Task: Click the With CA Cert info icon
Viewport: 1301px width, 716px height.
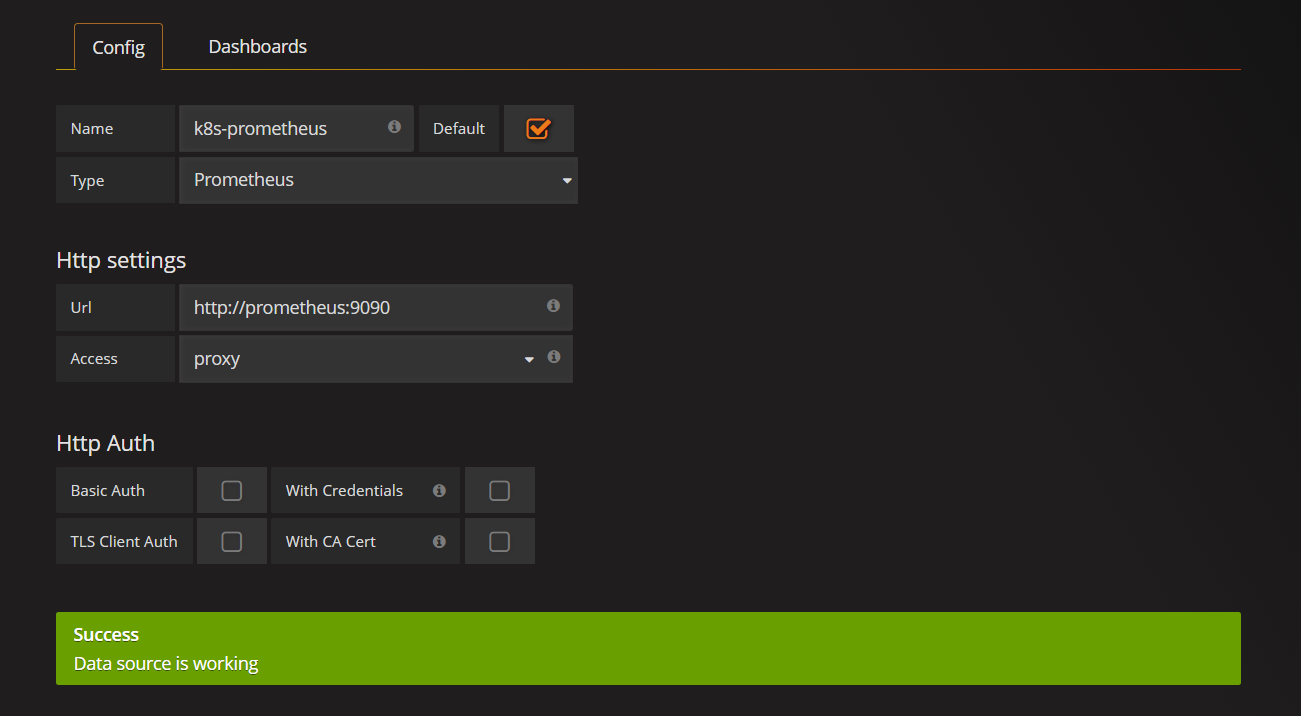Action: (439, 542)
